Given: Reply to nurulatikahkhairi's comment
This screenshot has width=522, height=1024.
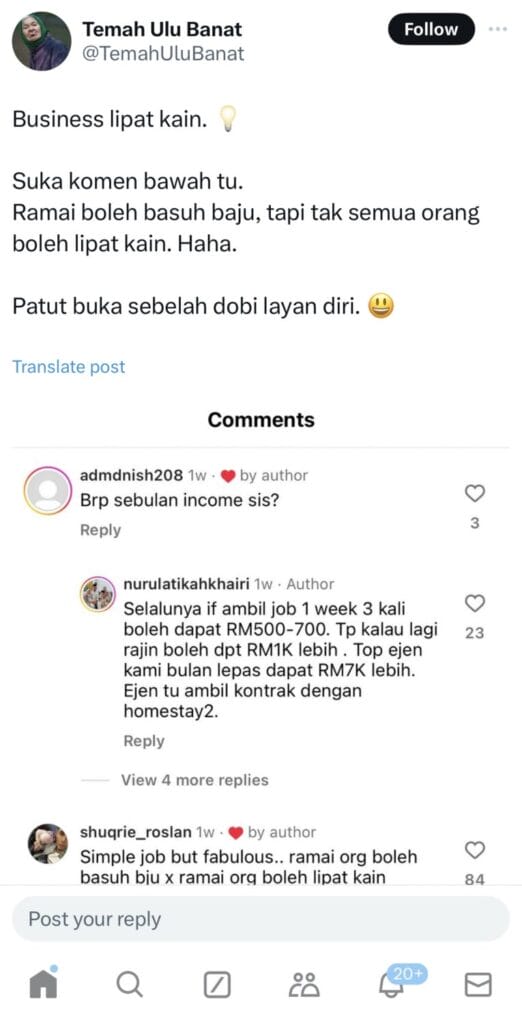Looking at the screenshot, I should (x=144, y=741).
